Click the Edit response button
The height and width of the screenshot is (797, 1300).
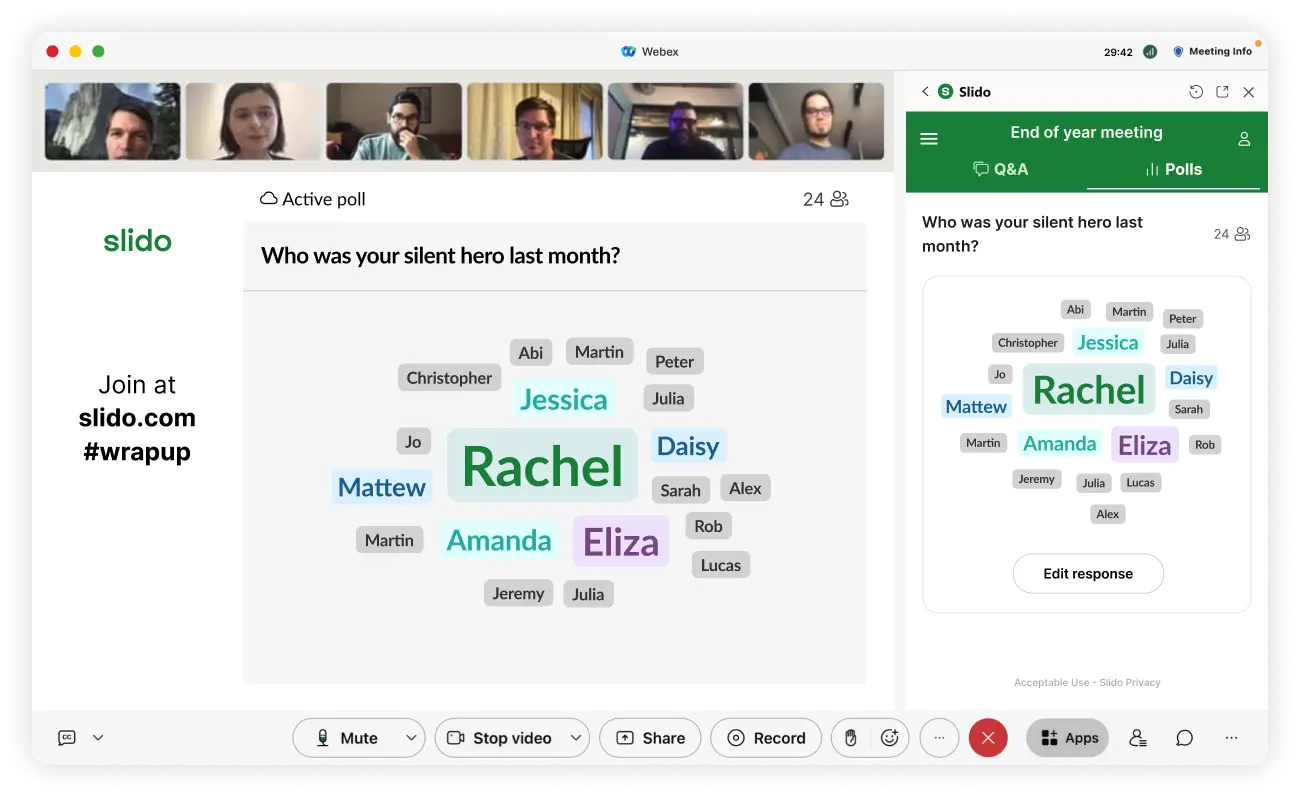pos(1088,574)
